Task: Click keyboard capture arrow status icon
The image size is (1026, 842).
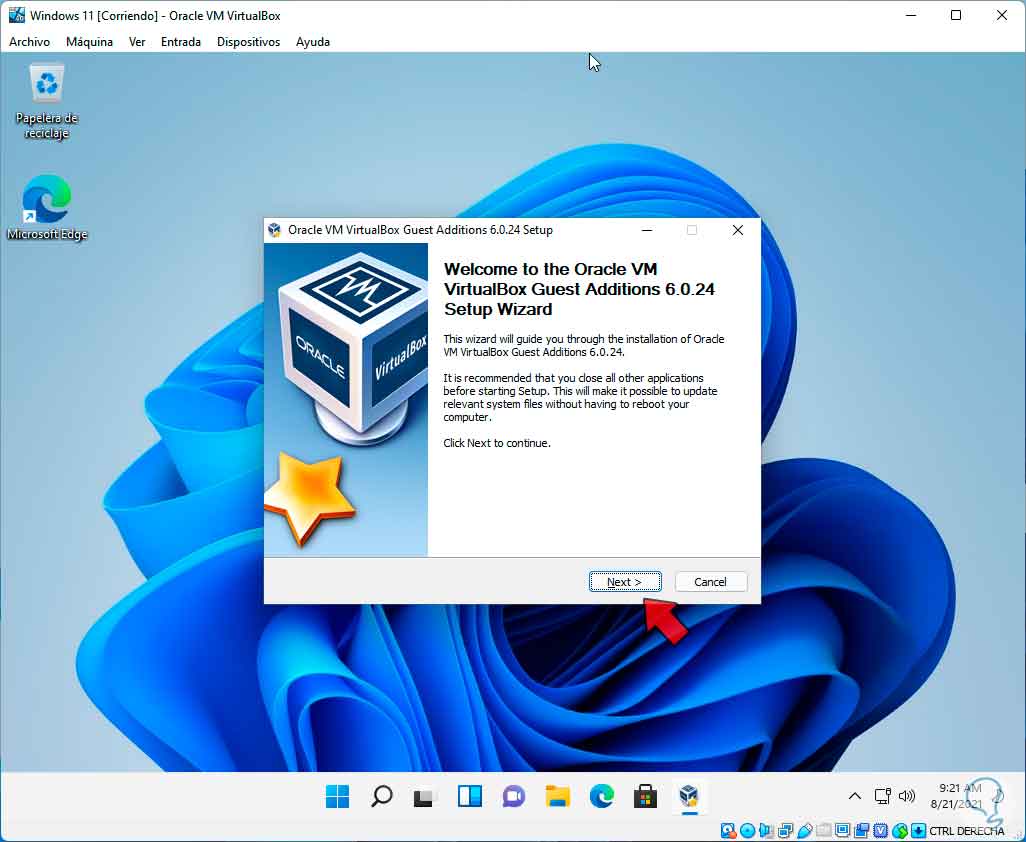Action: pyautogui.click(x=918, y=831)
